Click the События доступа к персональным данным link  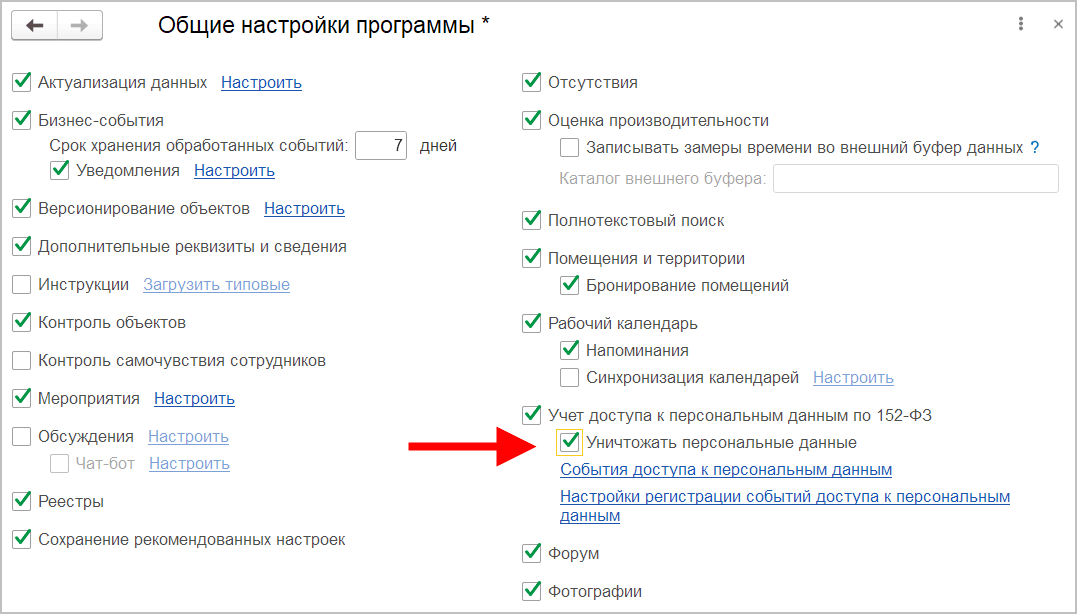tap(725, 470)
